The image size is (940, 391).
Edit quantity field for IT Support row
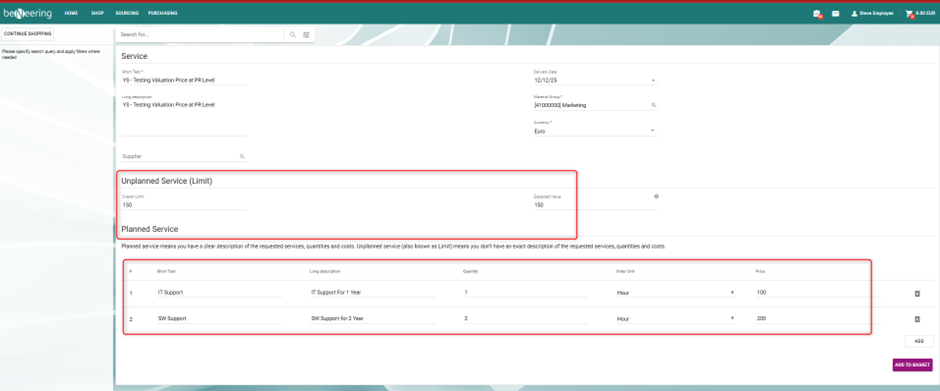(526, 293)
